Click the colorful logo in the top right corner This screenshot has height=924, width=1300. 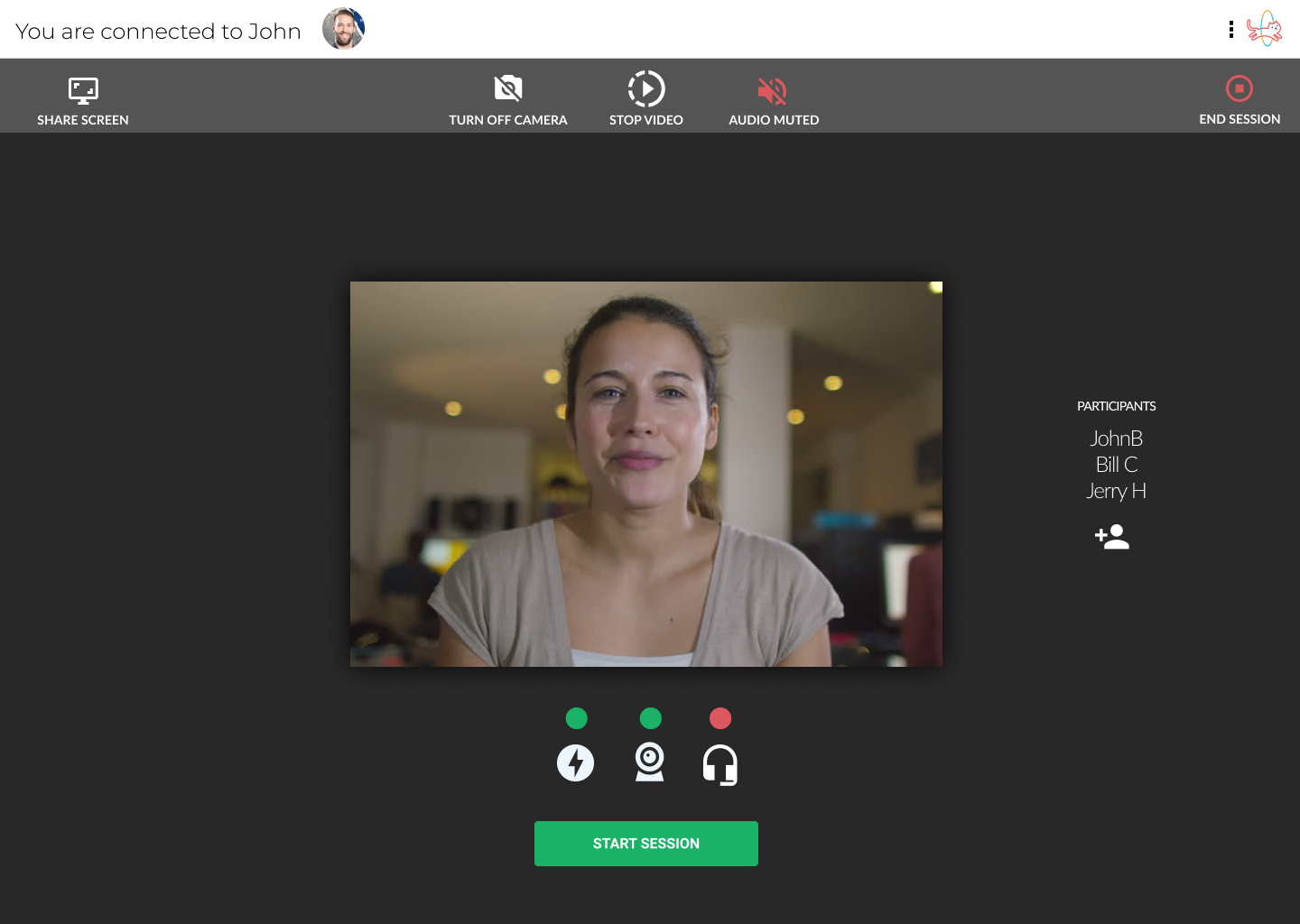(x=1265, y=29)
